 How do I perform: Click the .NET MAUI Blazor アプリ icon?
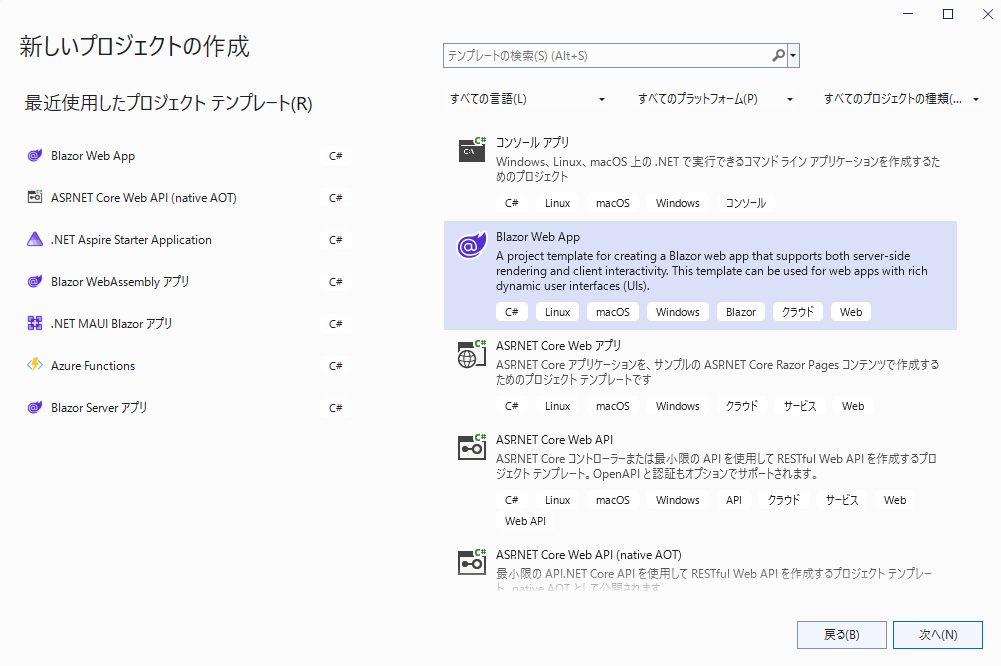click(35, 323)
